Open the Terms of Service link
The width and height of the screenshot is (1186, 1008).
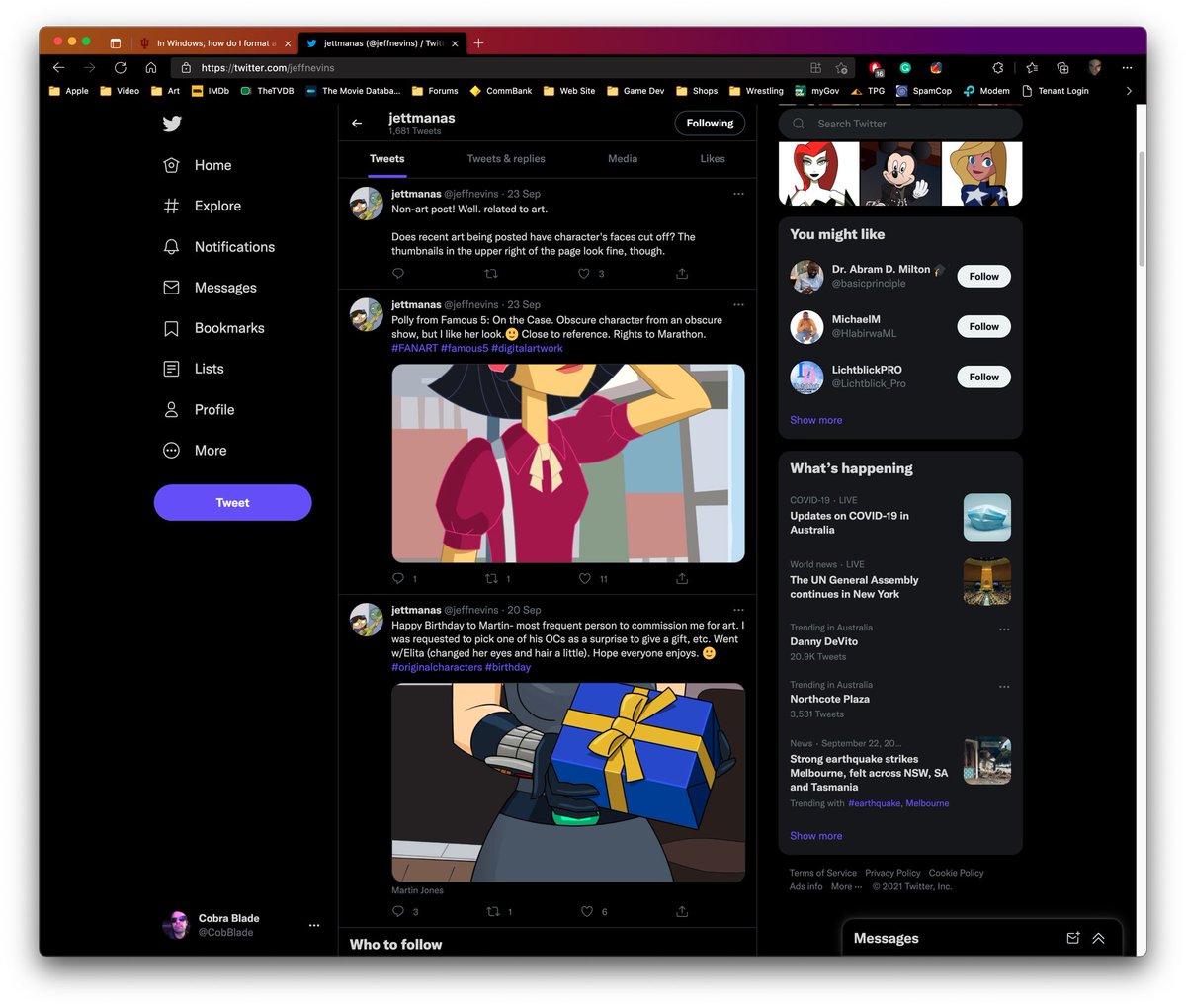click(x=823, y=873)
